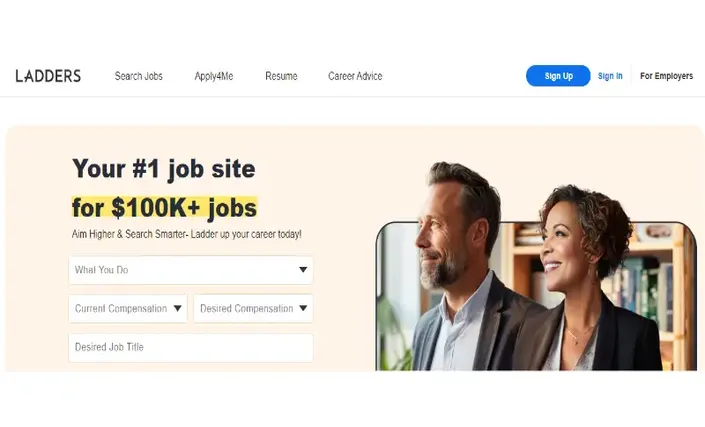The image size is (705, 427).
Task: Click the 'Your #1 job site' headline
Action: pos(164,169)
